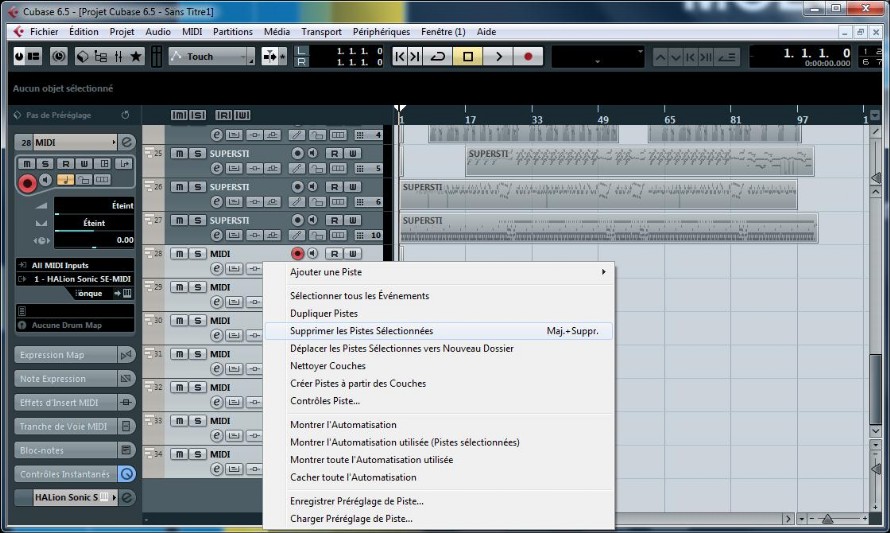
Task: Open the Mixer icon in the toolbar
Action: click(118, 56)
